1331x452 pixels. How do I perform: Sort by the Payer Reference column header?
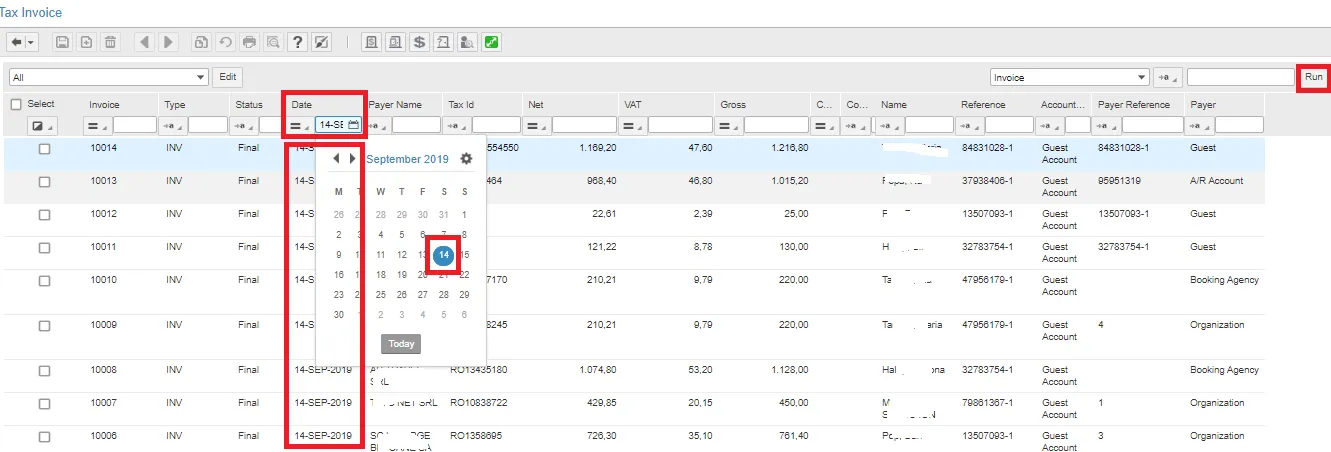tap(1134, 104)
